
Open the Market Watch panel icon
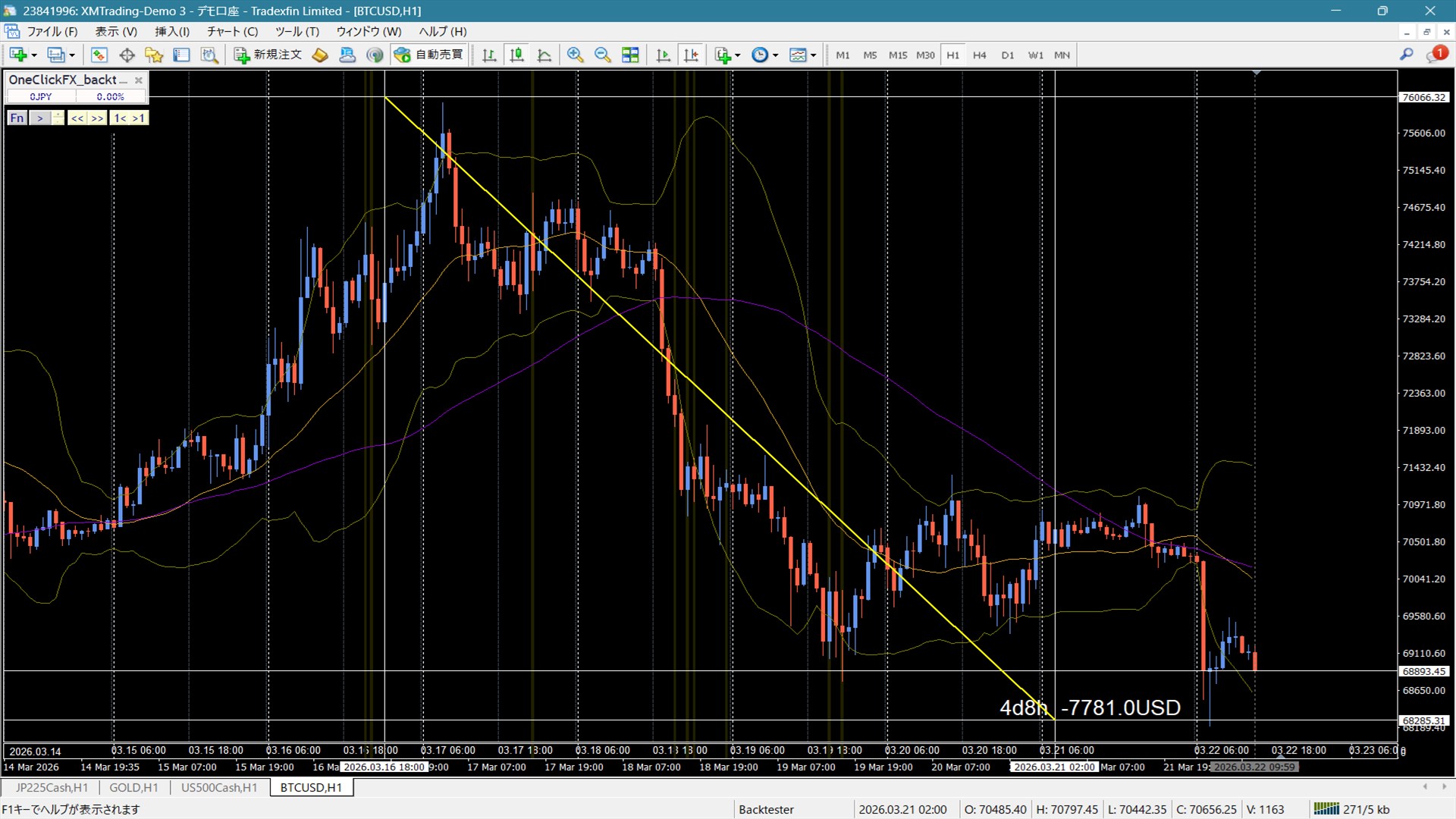99,55
